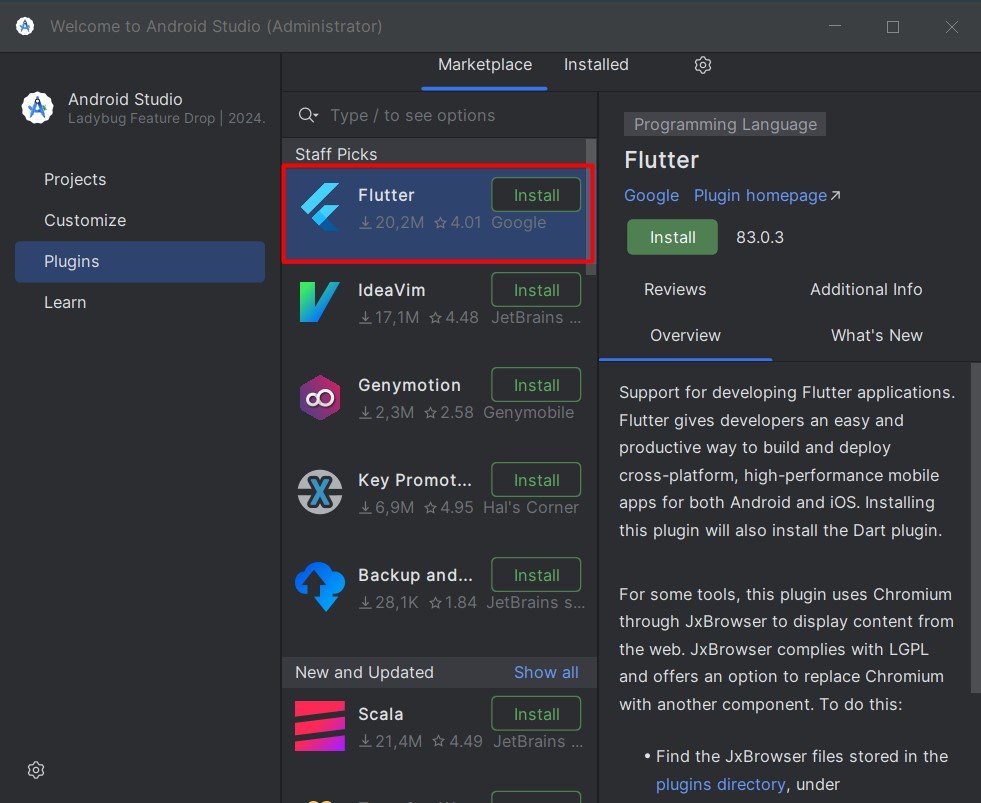Screen dimensions: 981x803
Task: Open the What's New tab
Action: click(877, 335)
